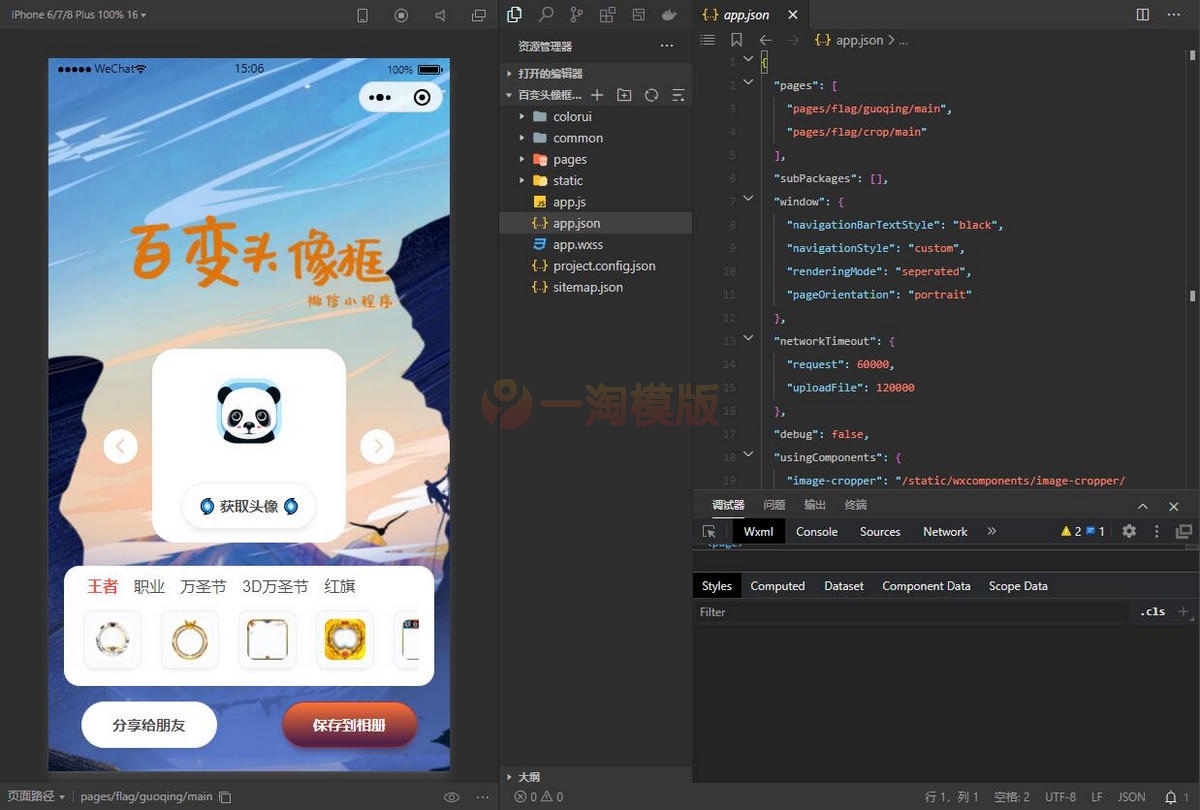Click the new folder icon in explorer

tap(624, 95)
